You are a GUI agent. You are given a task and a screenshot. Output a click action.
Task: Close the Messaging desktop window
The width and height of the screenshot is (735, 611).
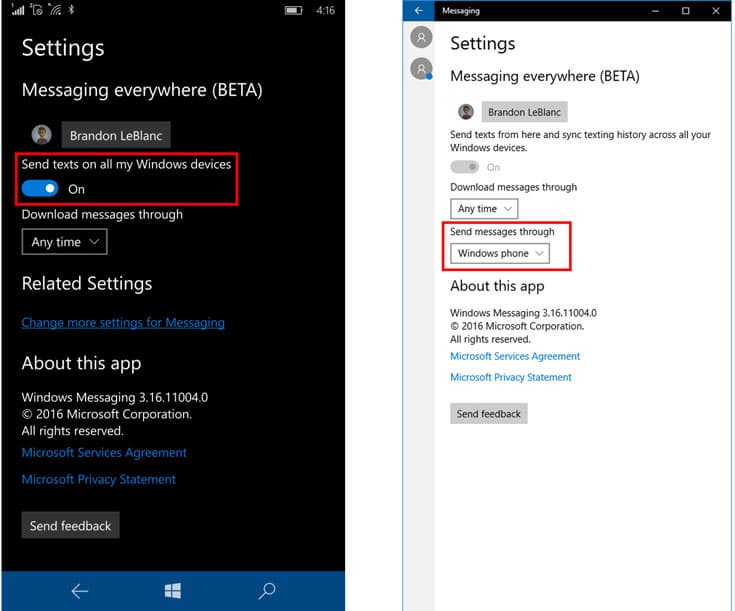[715, 10]
